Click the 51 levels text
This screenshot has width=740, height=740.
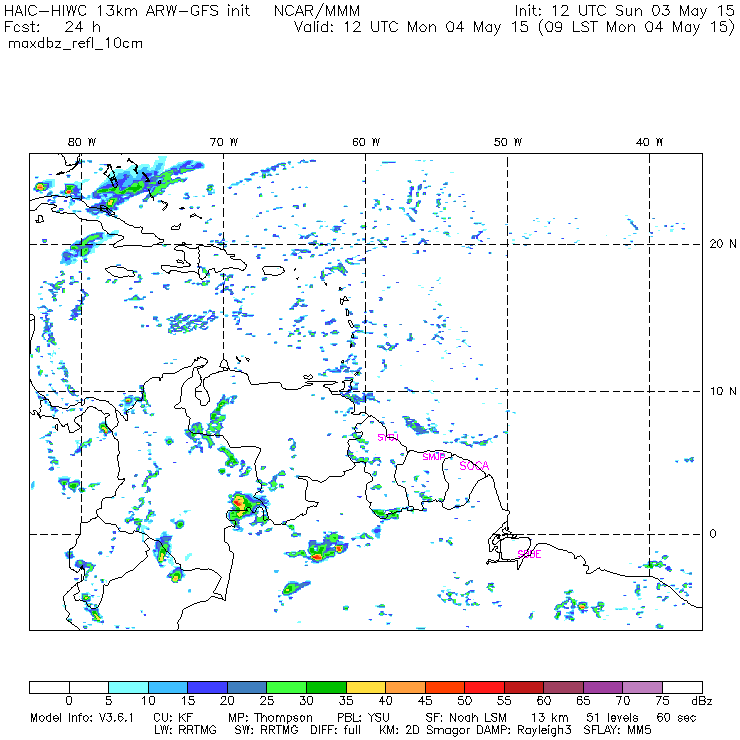click(x=612, y=718)
